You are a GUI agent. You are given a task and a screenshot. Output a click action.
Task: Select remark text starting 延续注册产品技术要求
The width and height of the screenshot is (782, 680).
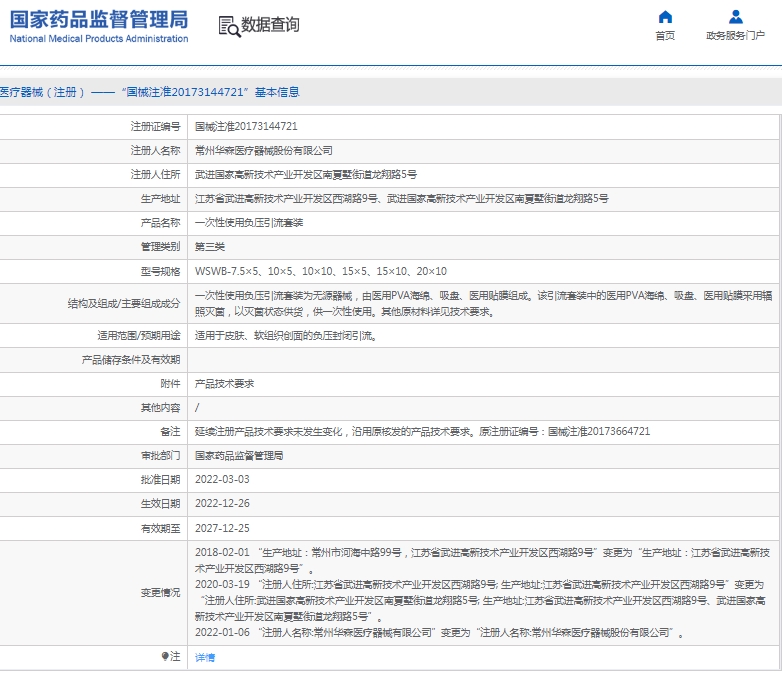tap(422, 431)
